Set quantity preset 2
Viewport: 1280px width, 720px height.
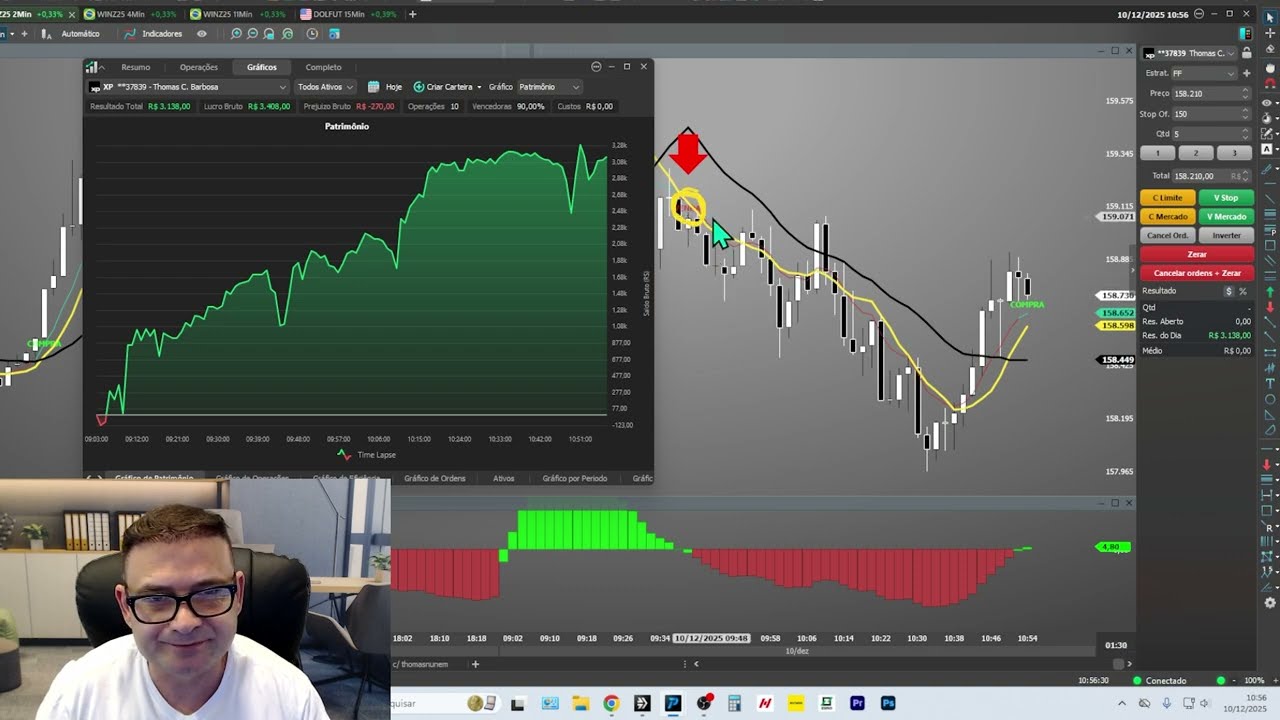click(1196, 153)
